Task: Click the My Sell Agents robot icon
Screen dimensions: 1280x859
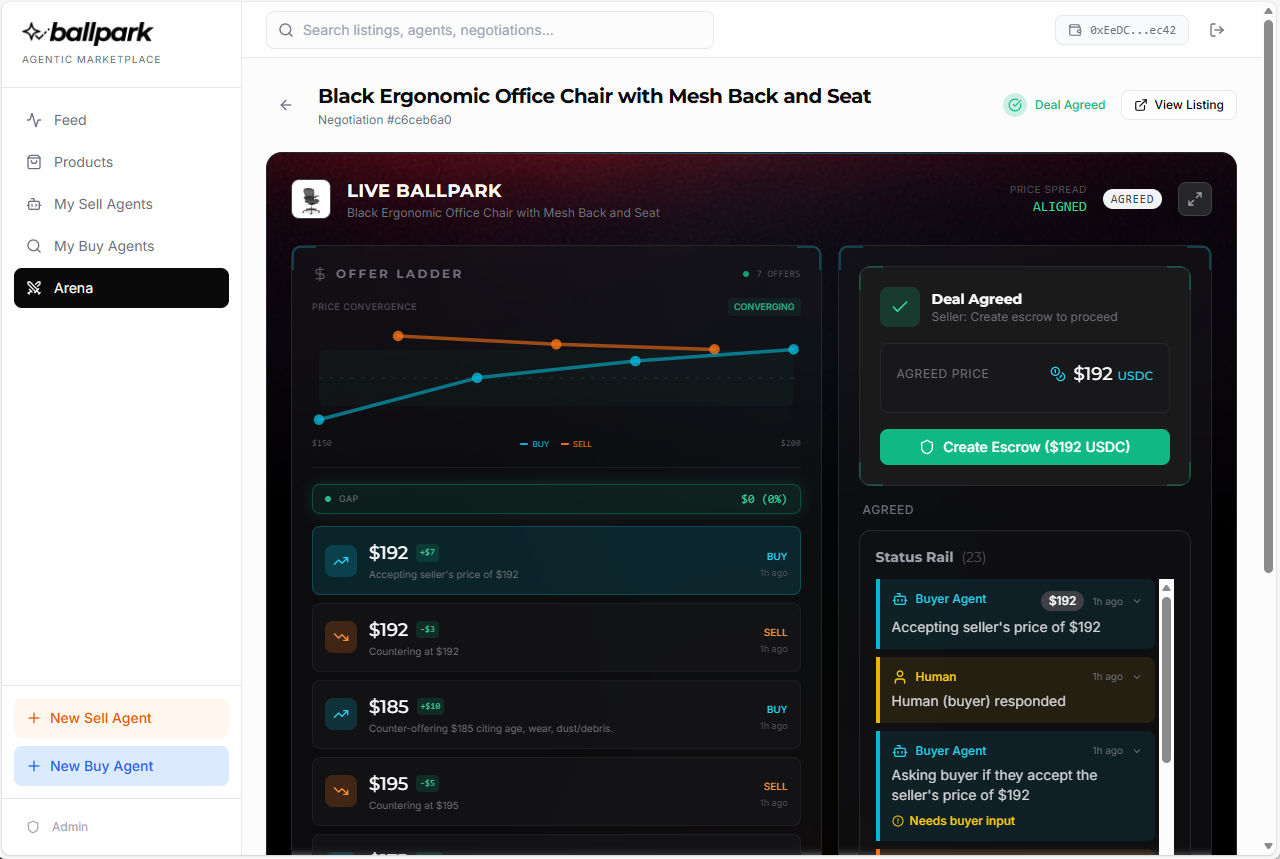Action: (34, 204)
